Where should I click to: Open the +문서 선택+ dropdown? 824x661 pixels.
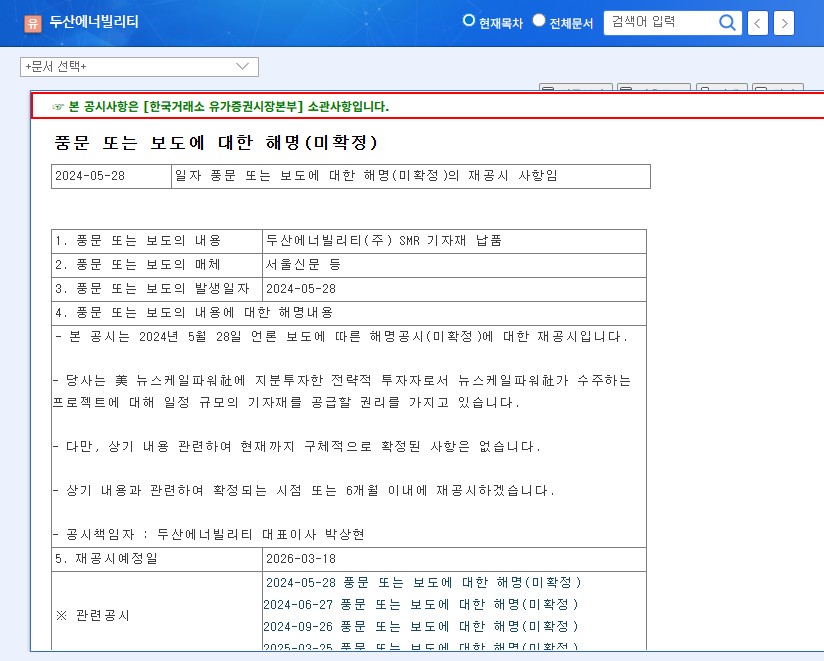click(139, 67)
